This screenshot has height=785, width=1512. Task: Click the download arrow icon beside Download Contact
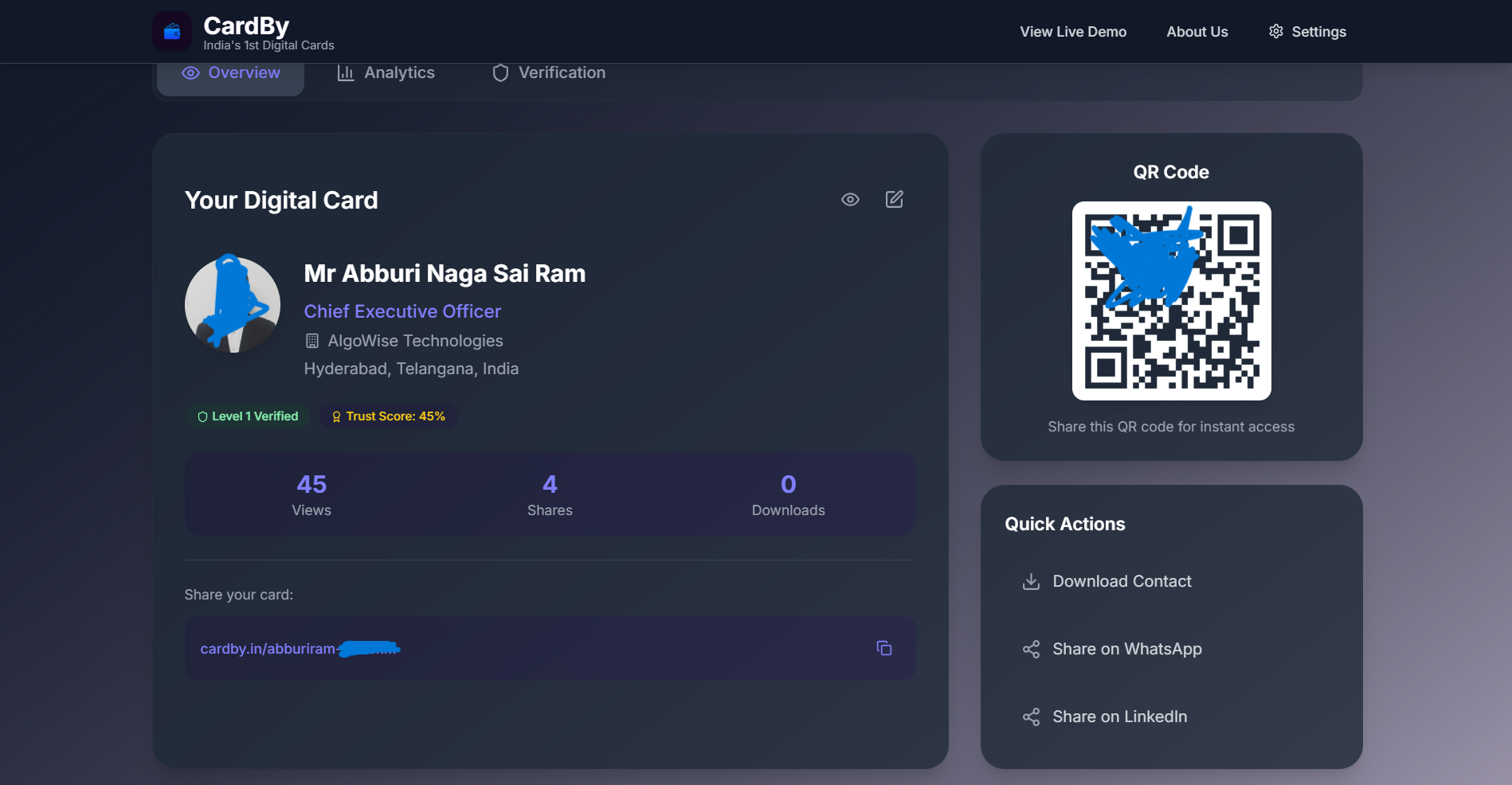tap(1031, 581)
